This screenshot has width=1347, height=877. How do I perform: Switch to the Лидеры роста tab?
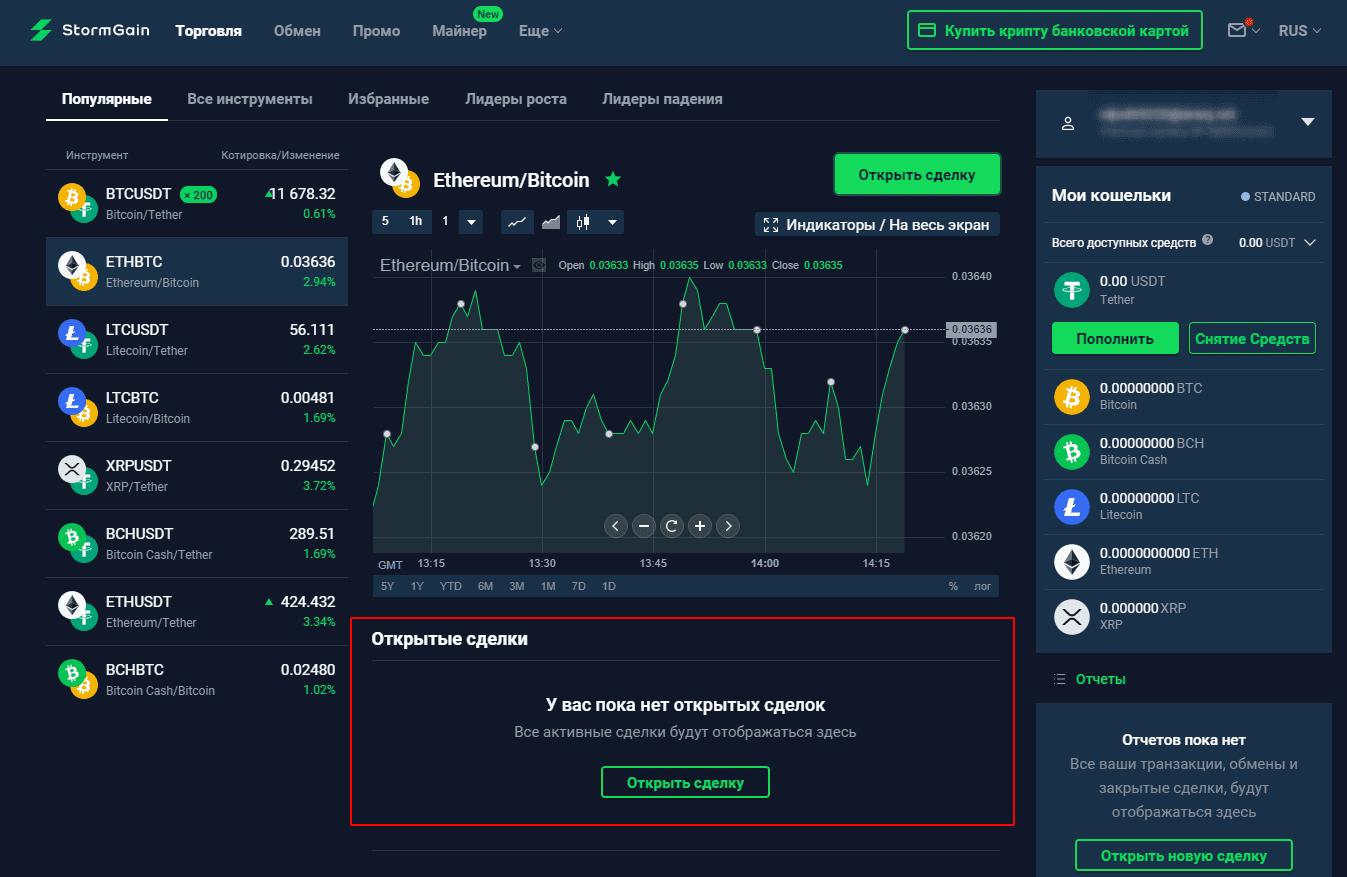pos(516,99)
